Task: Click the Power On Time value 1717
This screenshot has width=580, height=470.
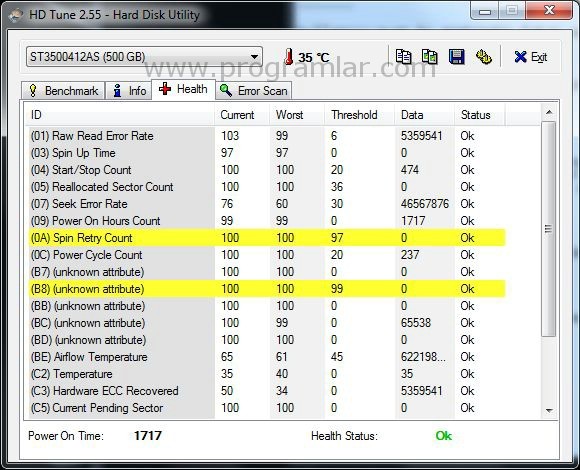Action: coord(148,436)
